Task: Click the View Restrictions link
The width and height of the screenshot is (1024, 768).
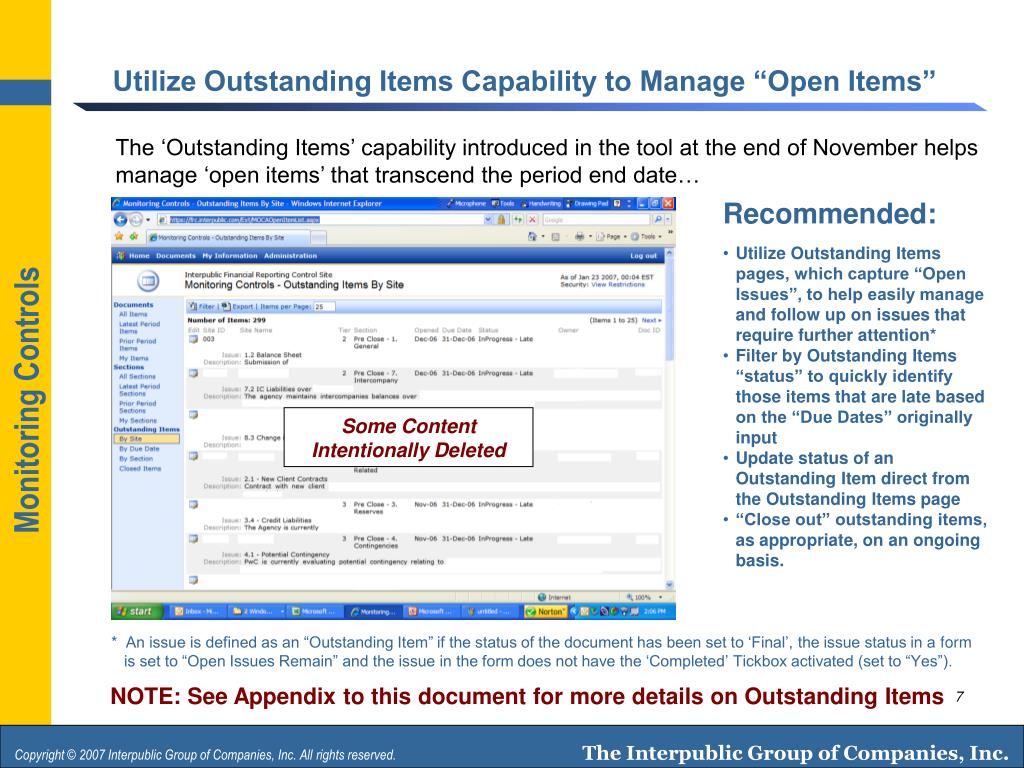Action: (617, 285)
